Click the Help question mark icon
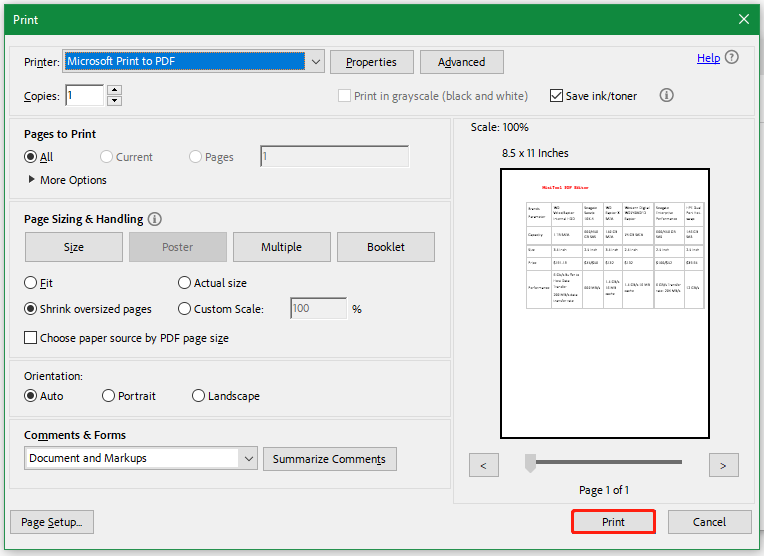Image resolution: width=764 pixels, height=556 pixels. tap(731, 58)
